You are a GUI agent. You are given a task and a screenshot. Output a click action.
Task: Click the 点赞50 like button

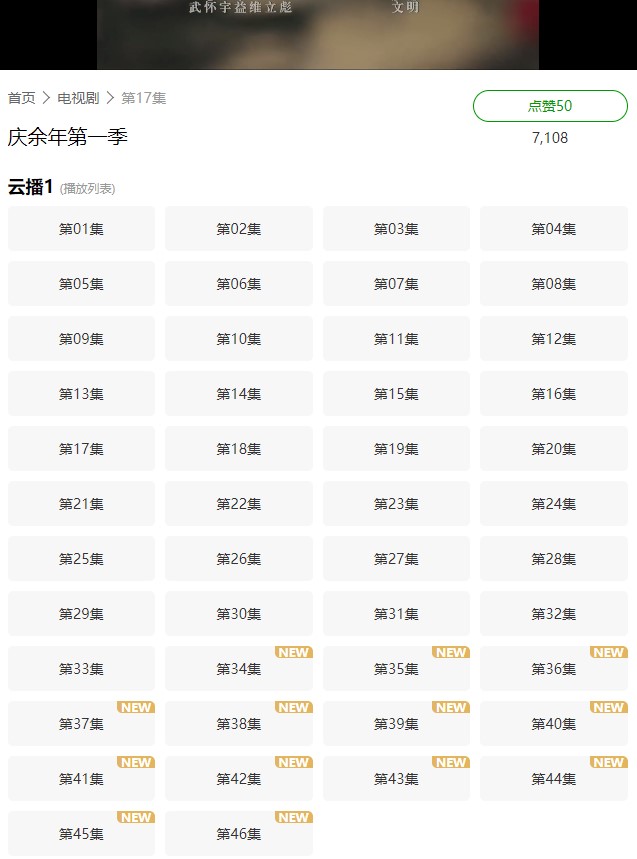coord(550,106)
